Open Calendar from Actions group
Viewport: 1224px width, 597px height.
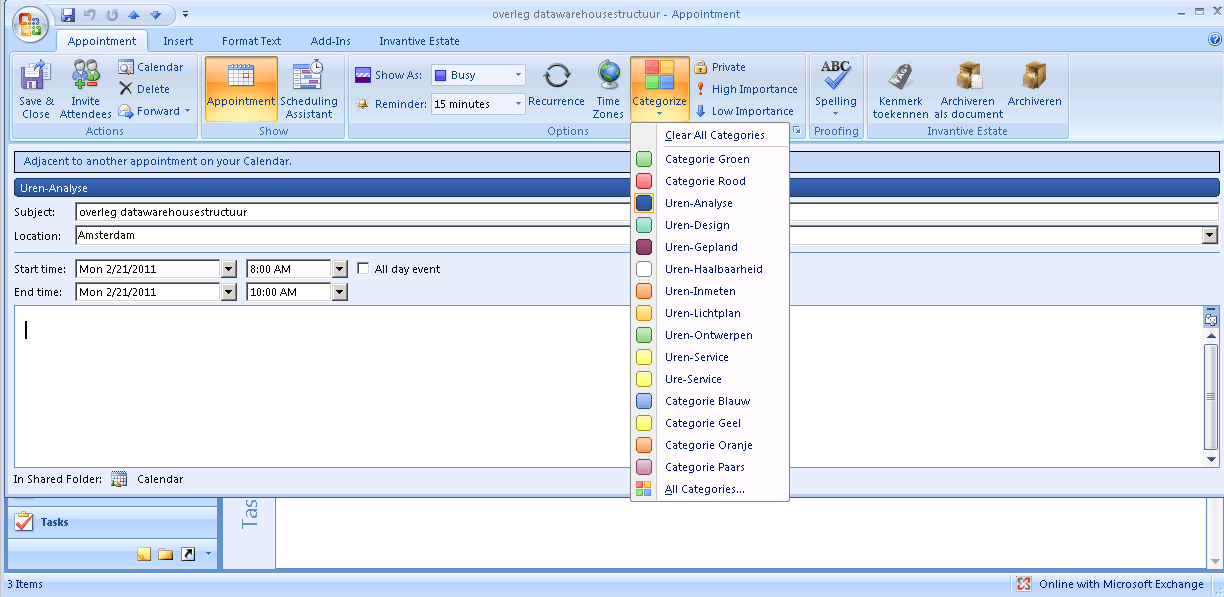151,67
